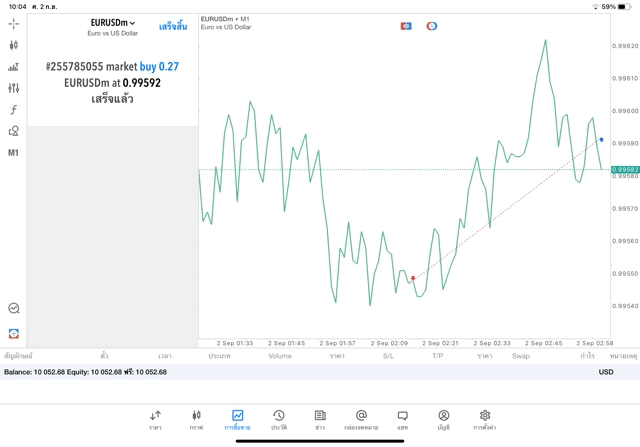The image size is (640, 447).
Task: Click the S/L column header
Action: point(388,356)
